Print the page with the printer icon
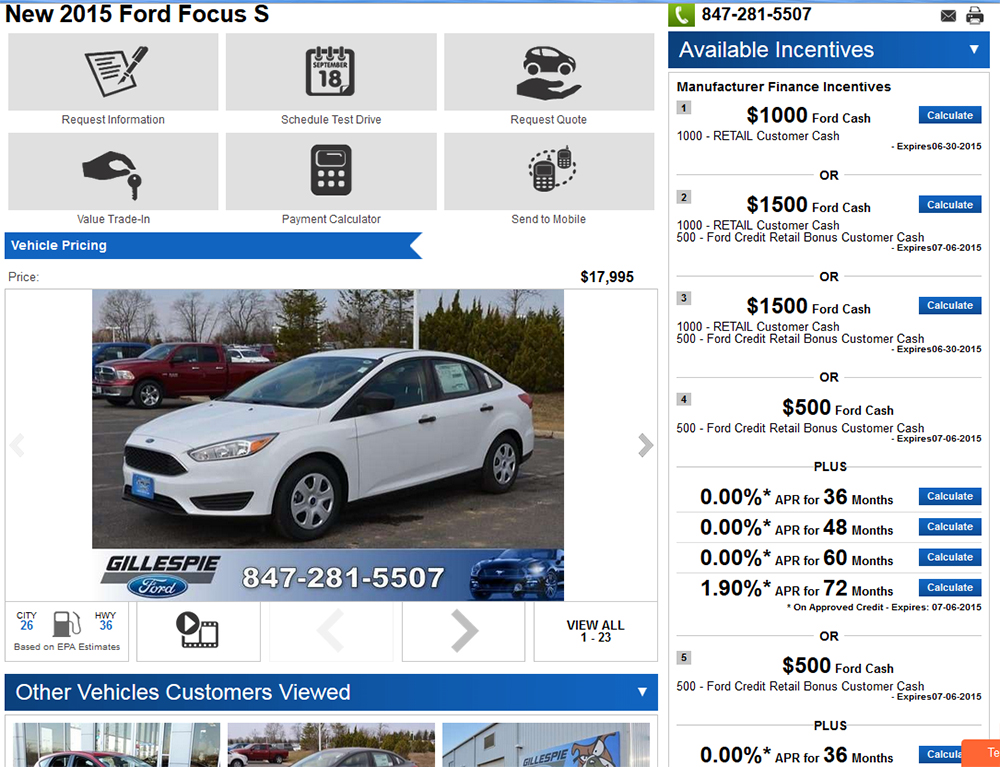1000x767 pixels. coord(974,15)
